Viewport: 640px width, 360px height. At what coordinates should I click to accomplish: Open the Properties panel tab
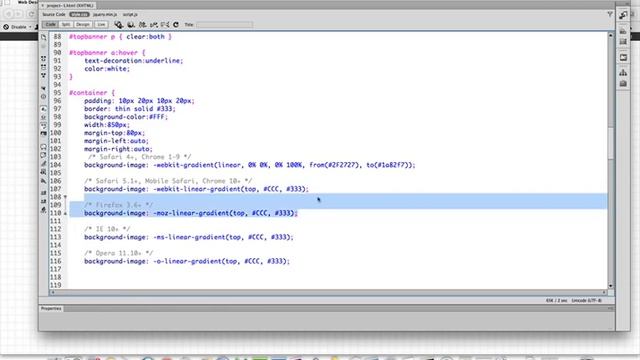click(51, 309)
